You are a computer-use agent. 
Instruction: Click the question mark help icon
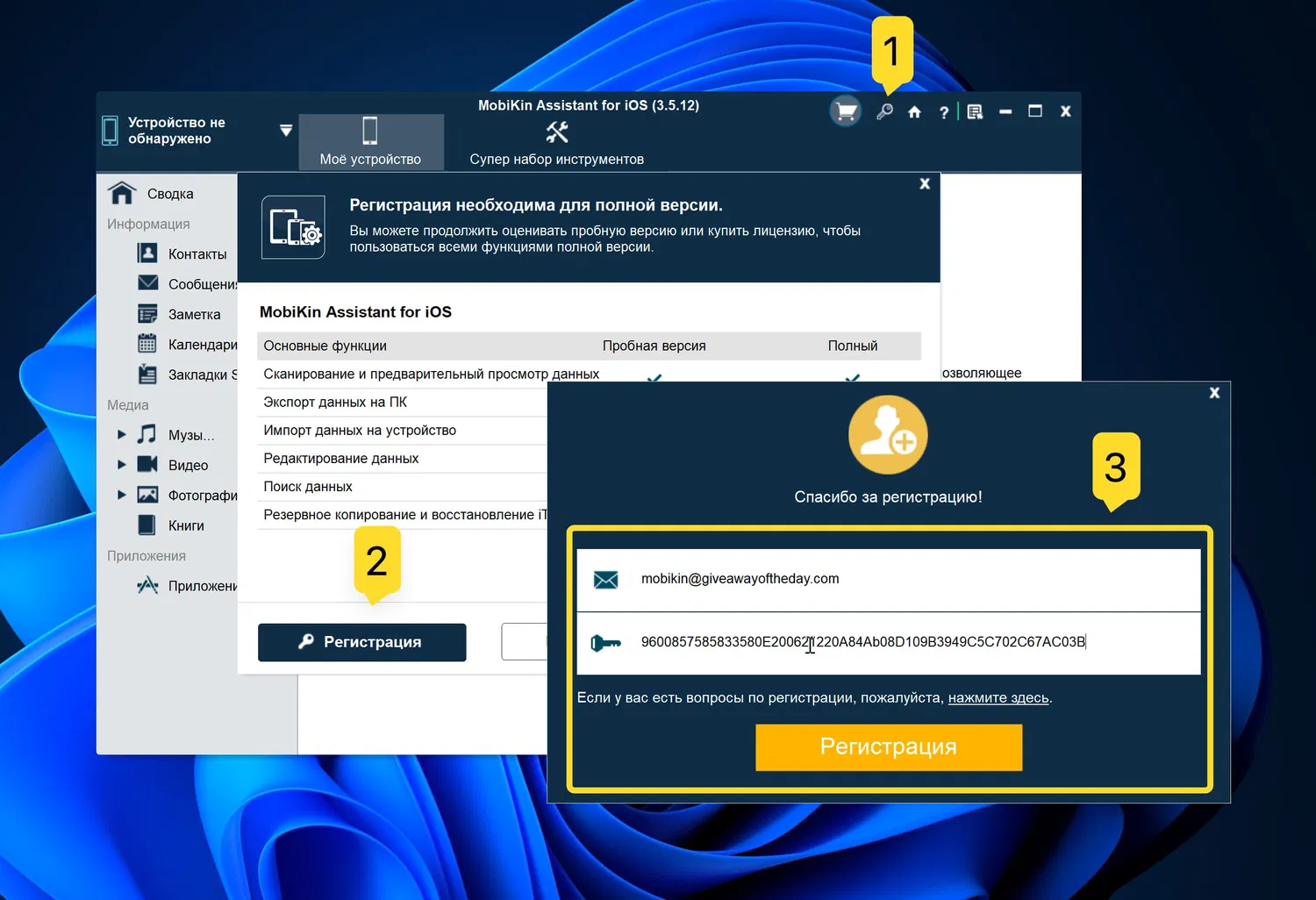(x=943, y=111)
